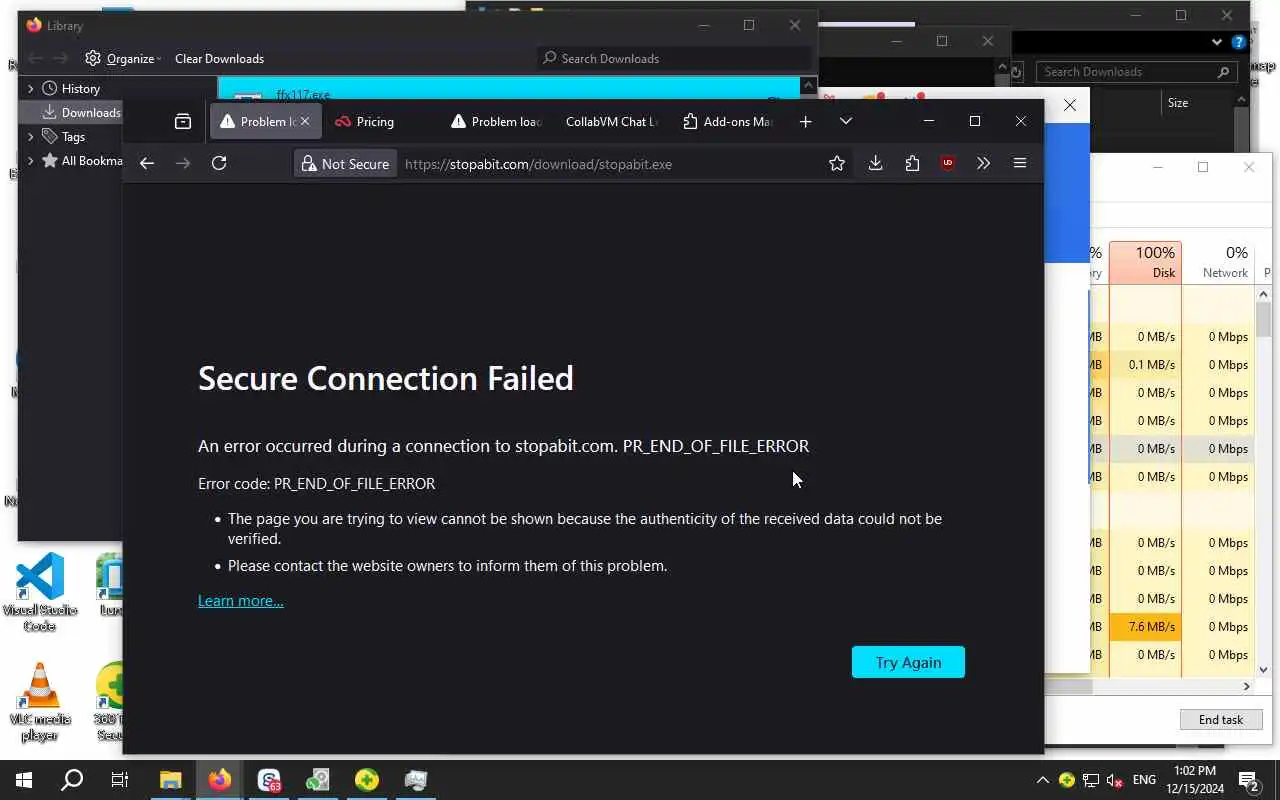Open the Learn more link
The width and height of the screenshot is (1280, 800).
240,601
